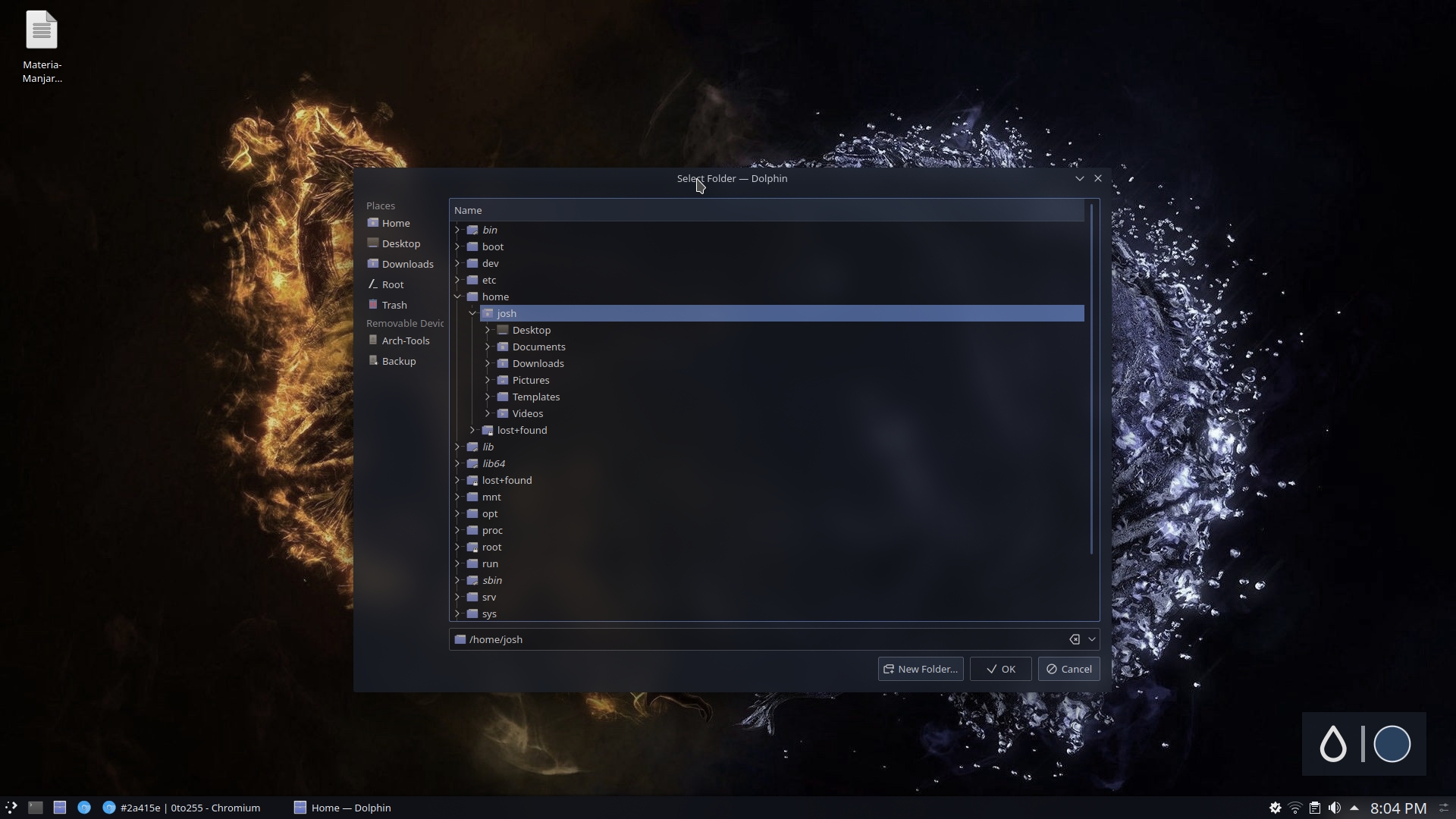Sort by the Name column header
Screen dimensions: 1456x819
767,210
